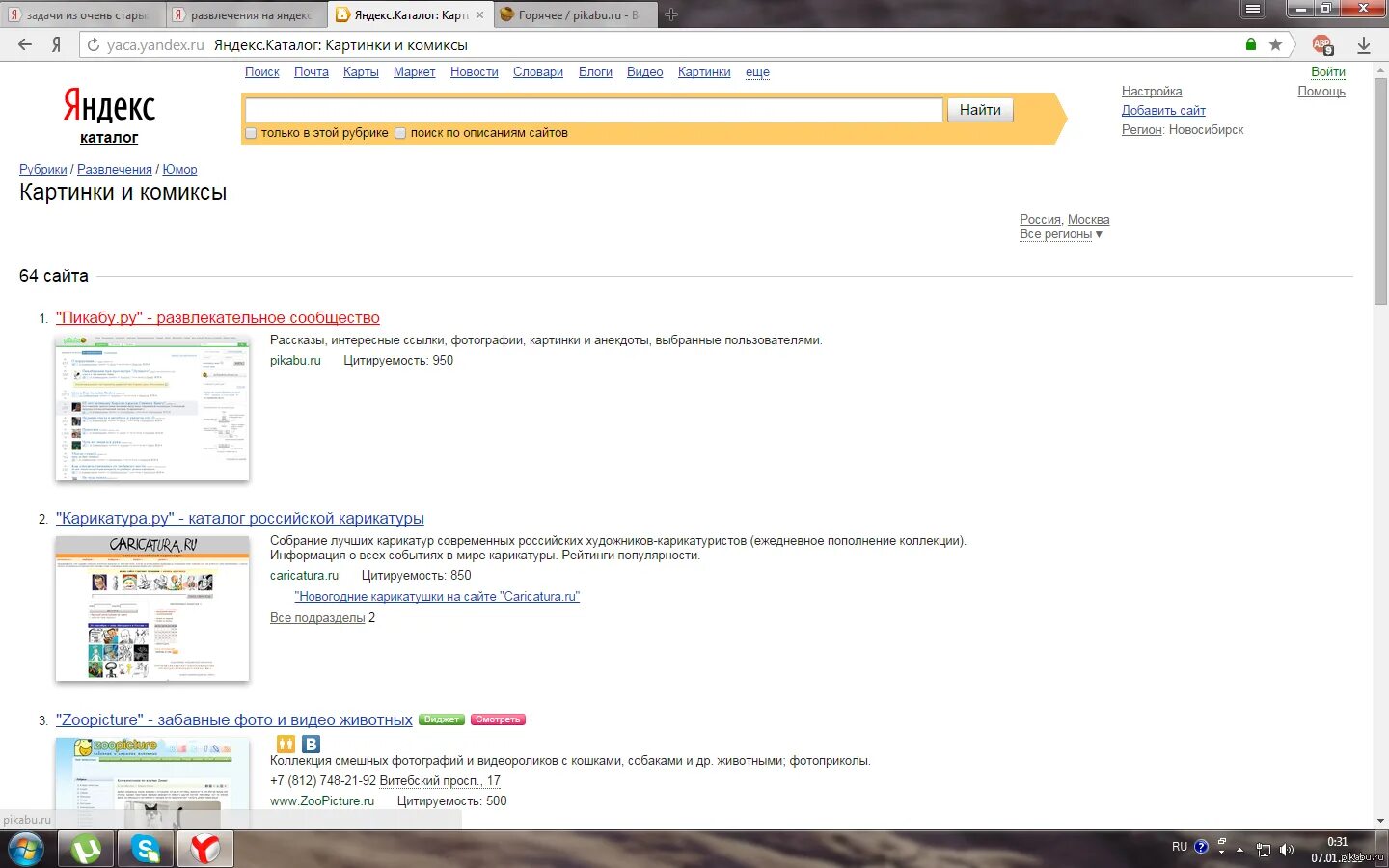Show site security info via green padlock
Viewport: 1389px width, 868px height.
pyautogui.click(x=1251, y=44)
